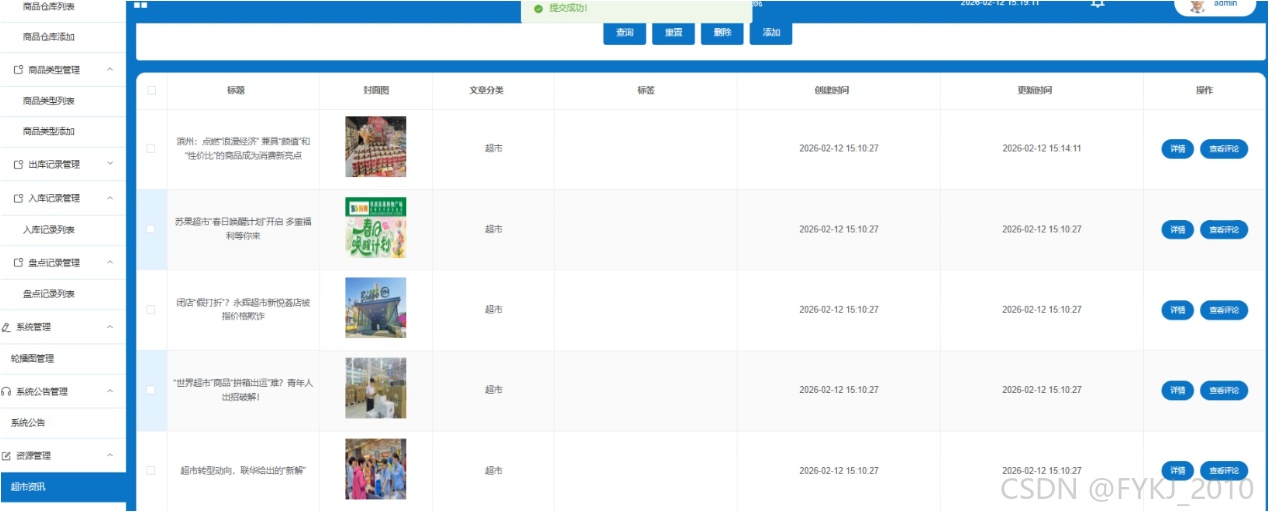Screen dimensions: 1269x512
Task: Open 商品仓库添加 in sidebar
Action: 63,37
